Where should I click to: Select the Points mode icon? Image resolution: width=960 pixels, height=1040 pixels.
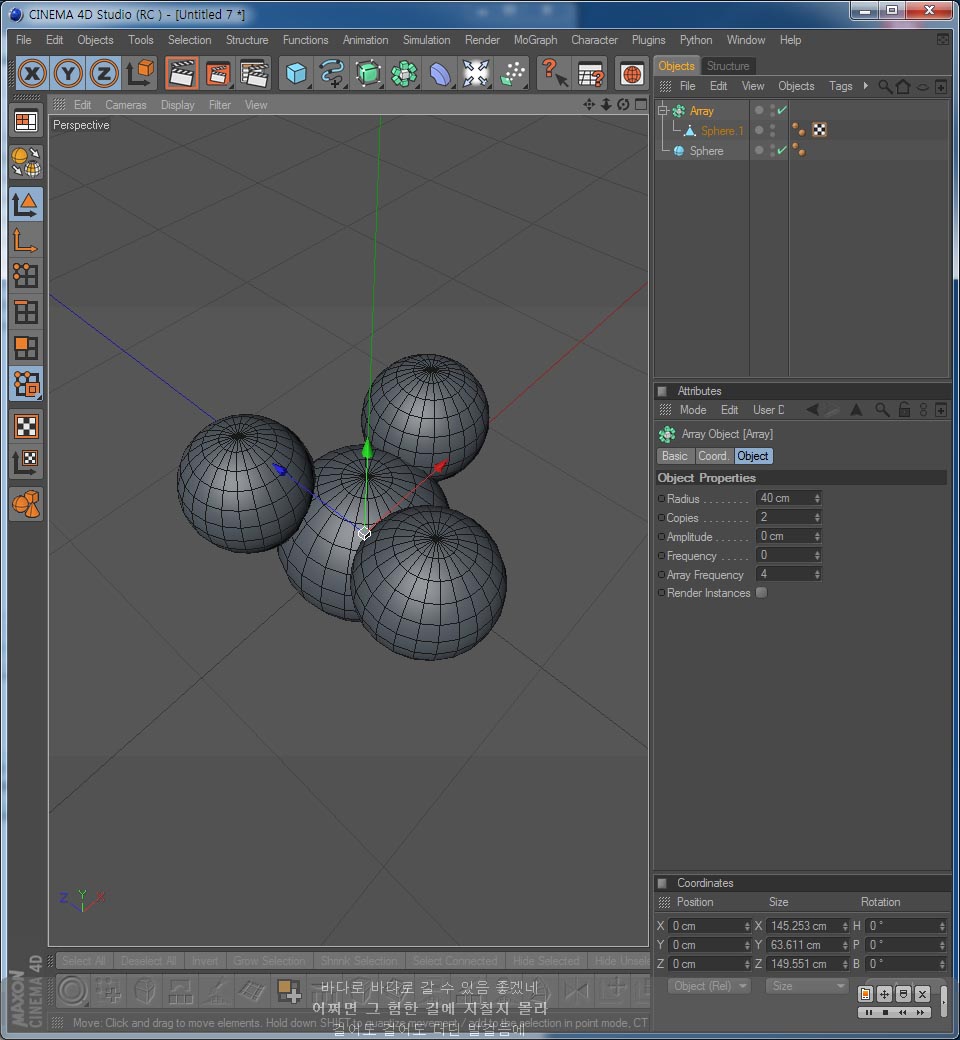[26, 276]
